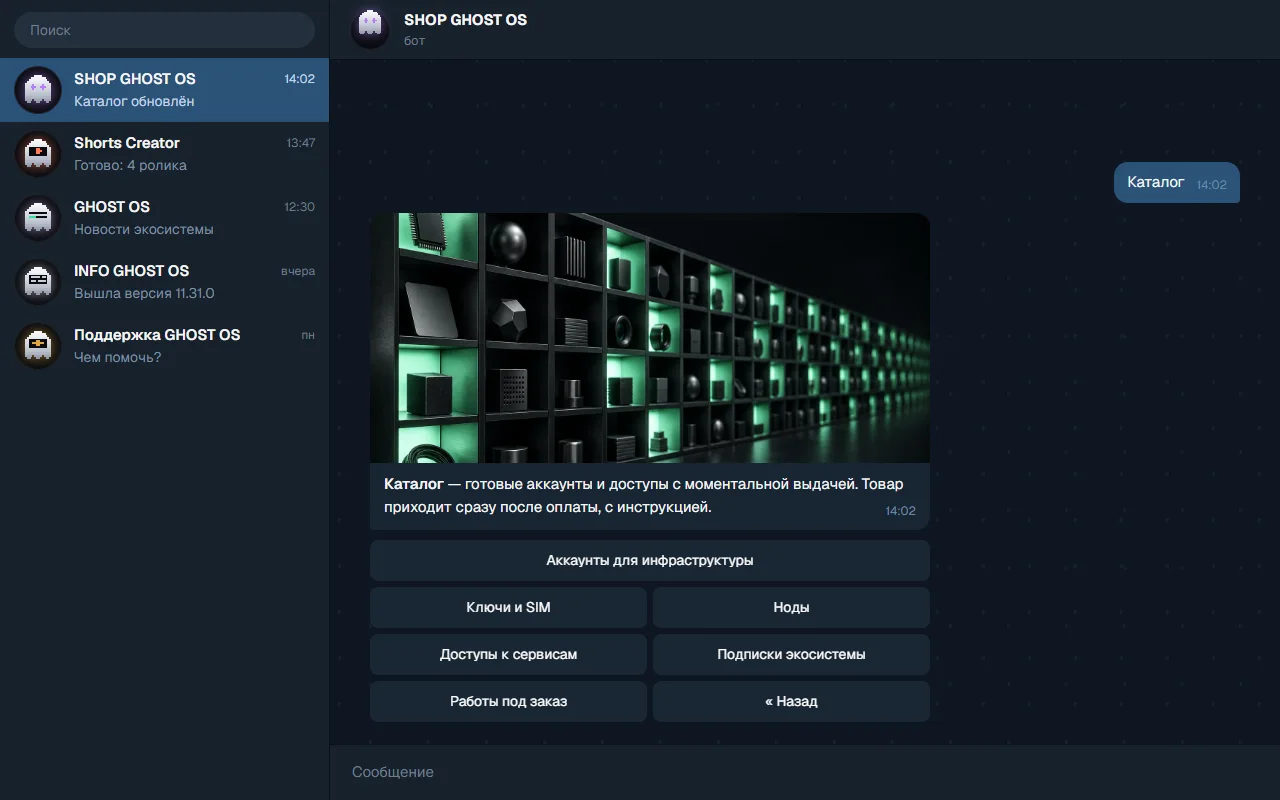Open the Ноды category
The height and width of the screenshot is (800, 1280).
pyautogui.click(x=791, y=608)
